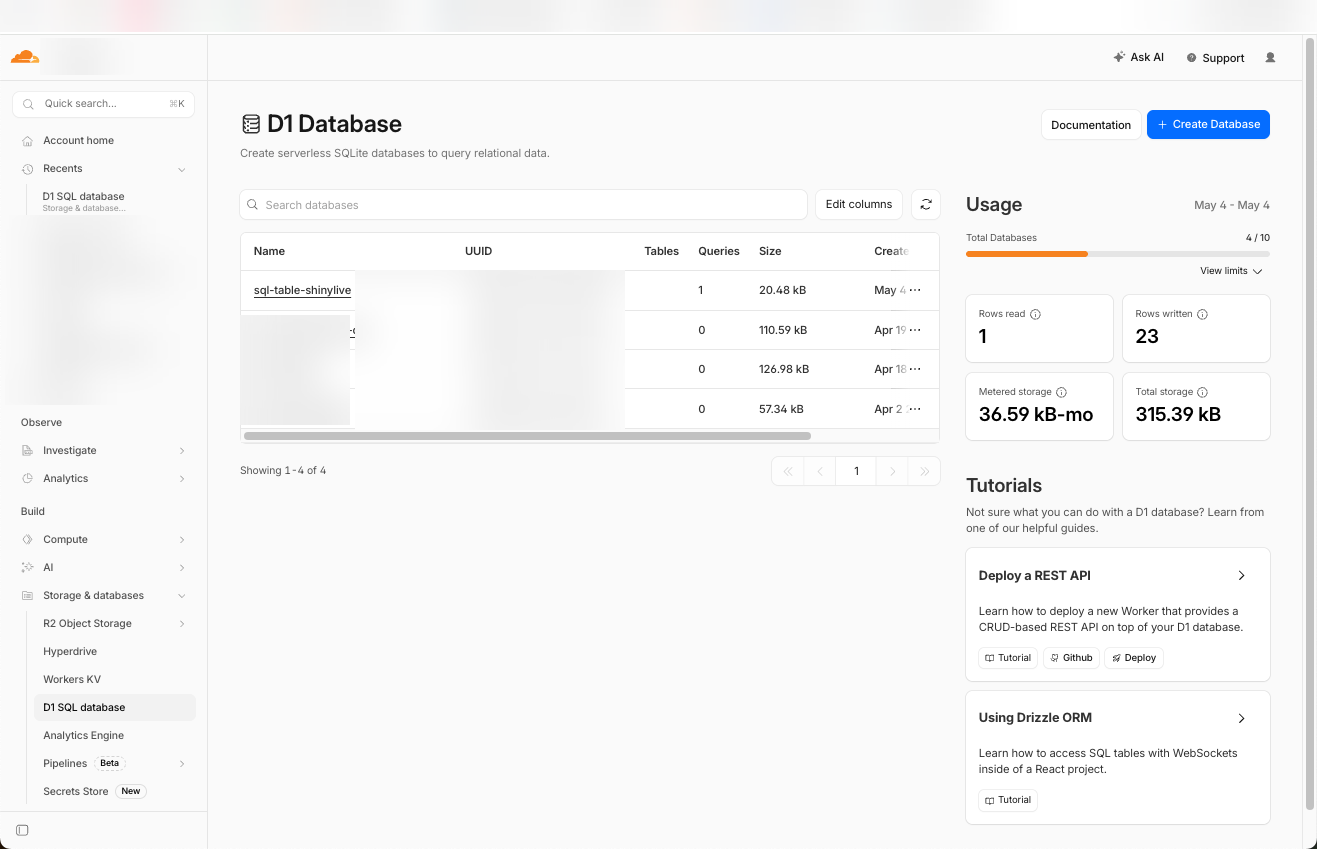The height and width of the screenshot is (849, 1317).
Task: Click the D1 Database heading icon
Action: (250, 124)
